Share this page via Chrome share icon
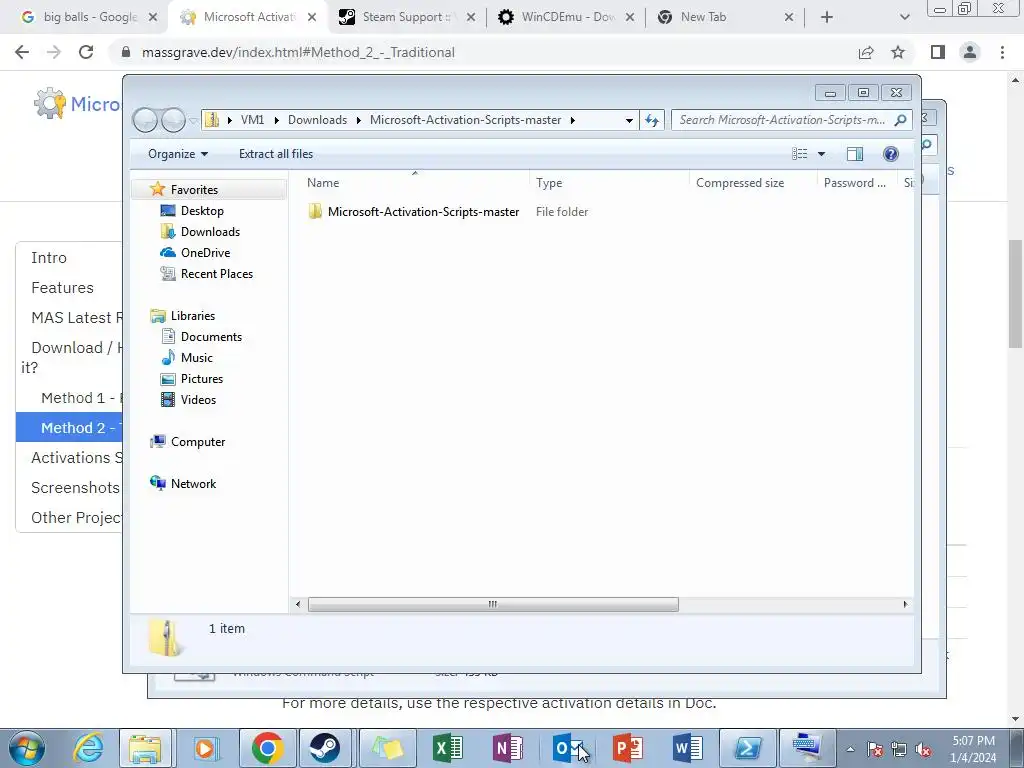 866,52
